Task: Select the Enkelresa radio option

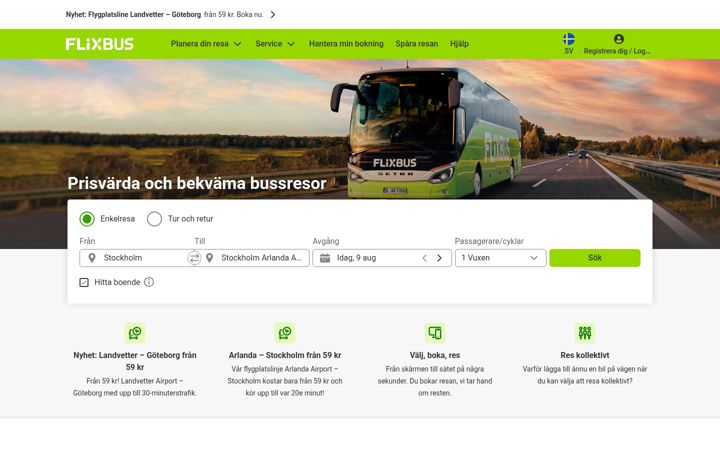Action: click(87, 219)
